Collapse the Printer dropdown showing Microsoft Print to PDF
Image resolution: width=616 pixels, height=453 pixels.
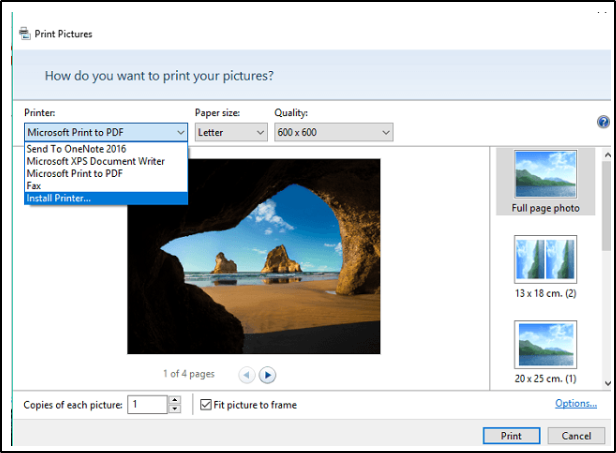click(106, 132)
